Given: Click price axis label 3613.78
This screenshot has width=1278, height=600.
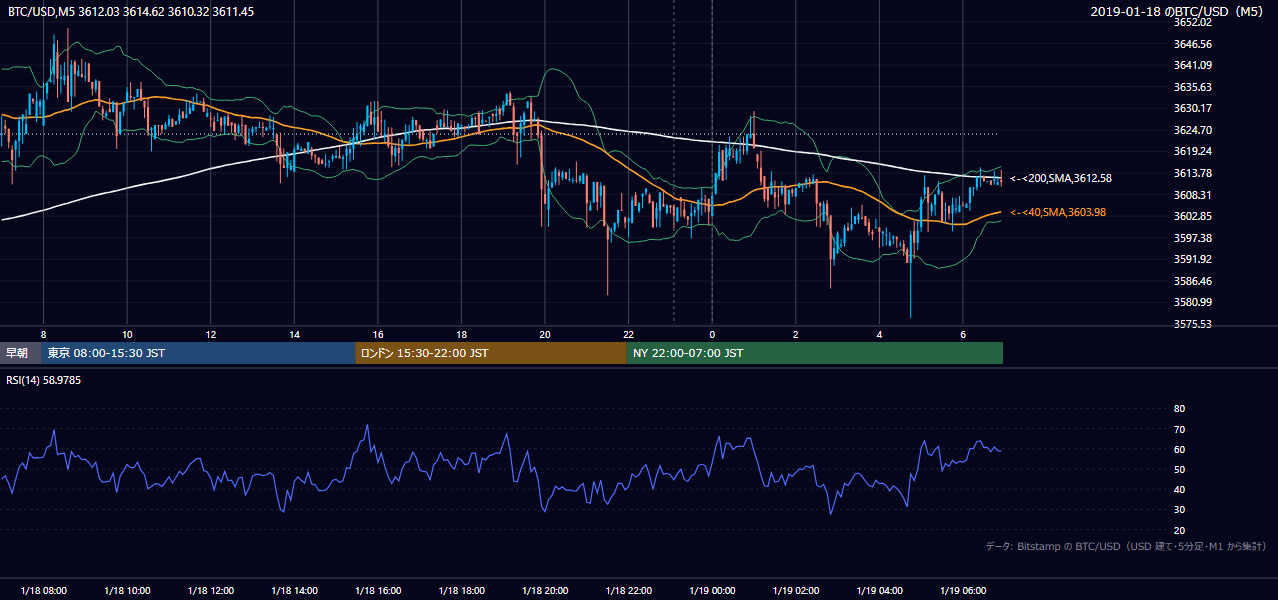Looking at the screenshot, I should coord(1193,173).
